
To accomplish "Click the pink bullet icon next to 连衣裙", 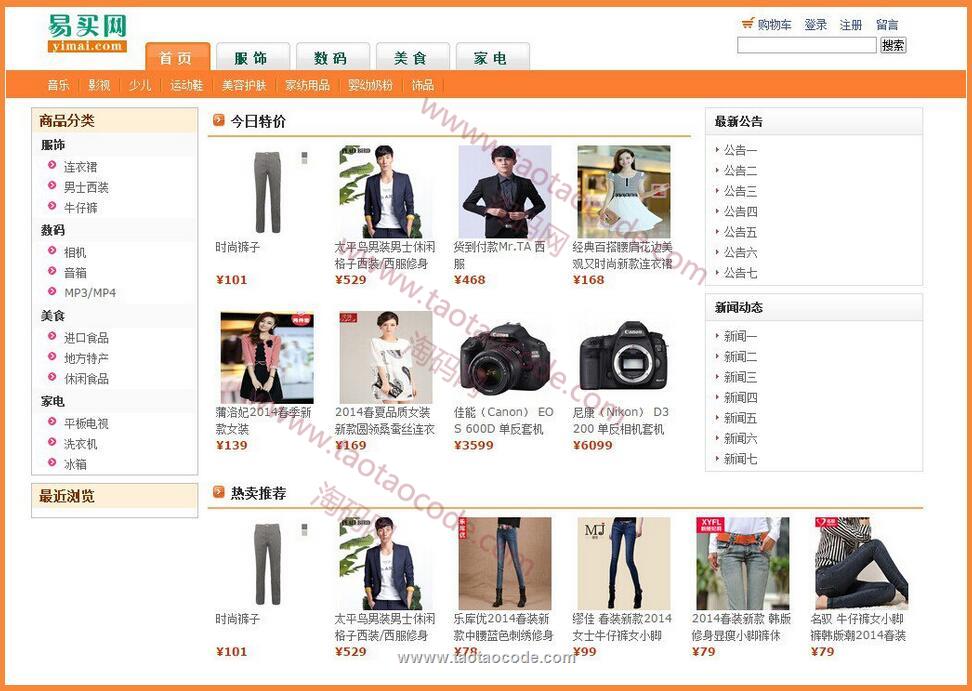I will point(52,166).
